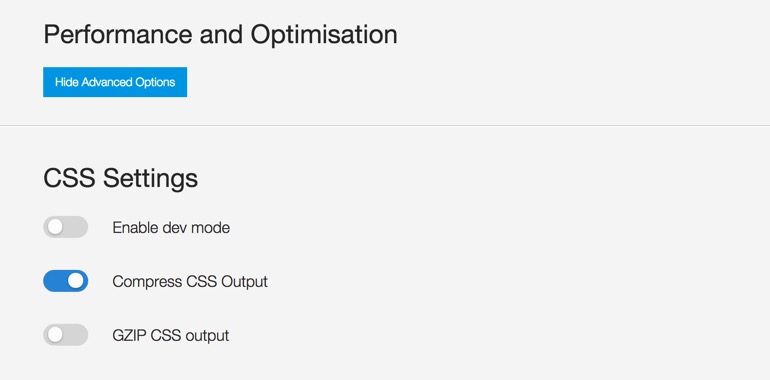
Task: Click the 'Enable dev mode' label text
Action: coord(171,228)
